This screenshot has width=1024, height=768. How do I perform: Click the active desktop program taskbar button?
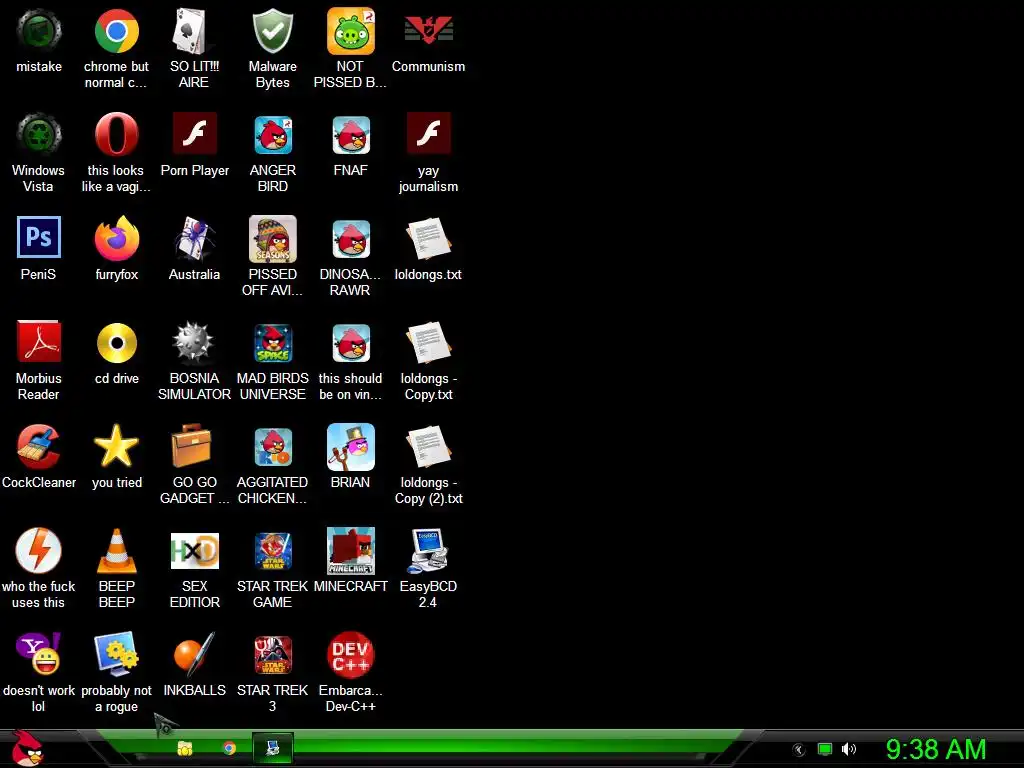[272, 748]
